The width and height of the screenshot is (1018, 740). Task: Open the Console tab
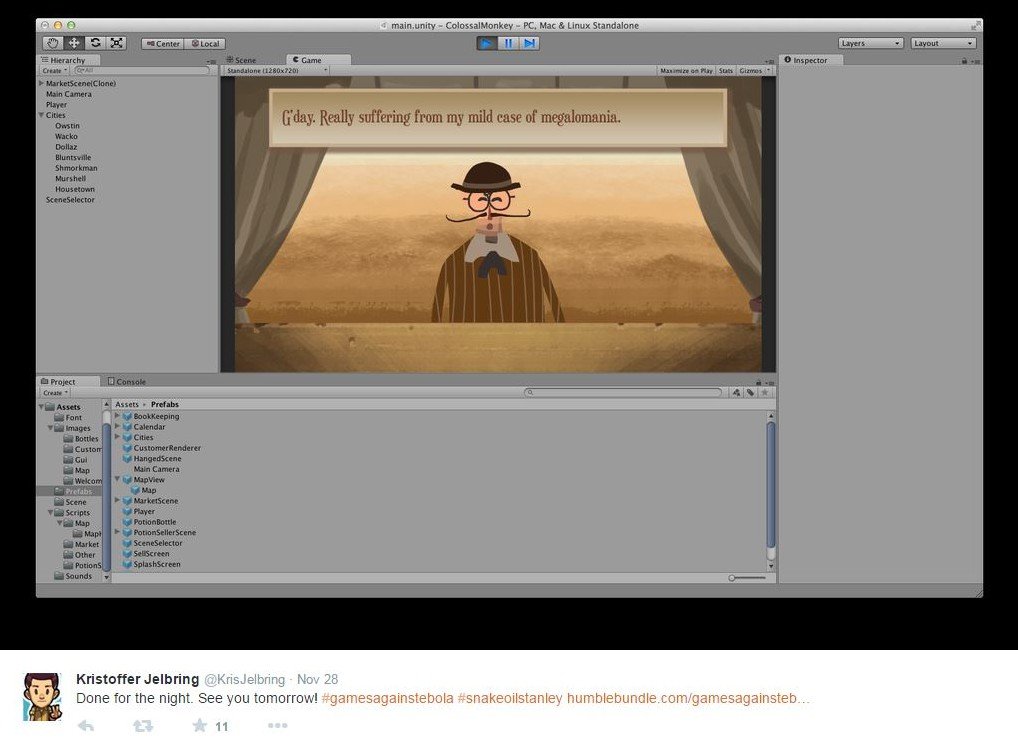(x=127, y=381)
